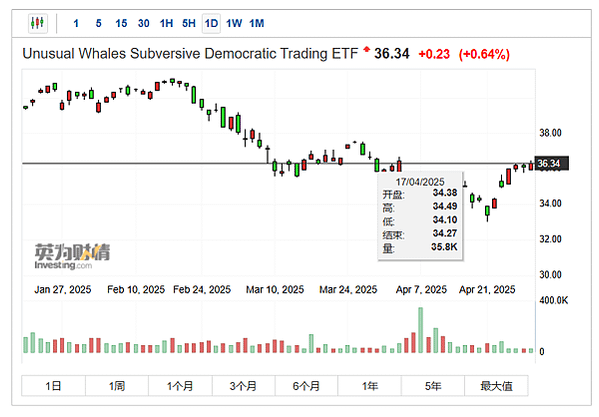Click the 36.34 current price marker
This screenshot has height=417, width=599.
[552, 163]
